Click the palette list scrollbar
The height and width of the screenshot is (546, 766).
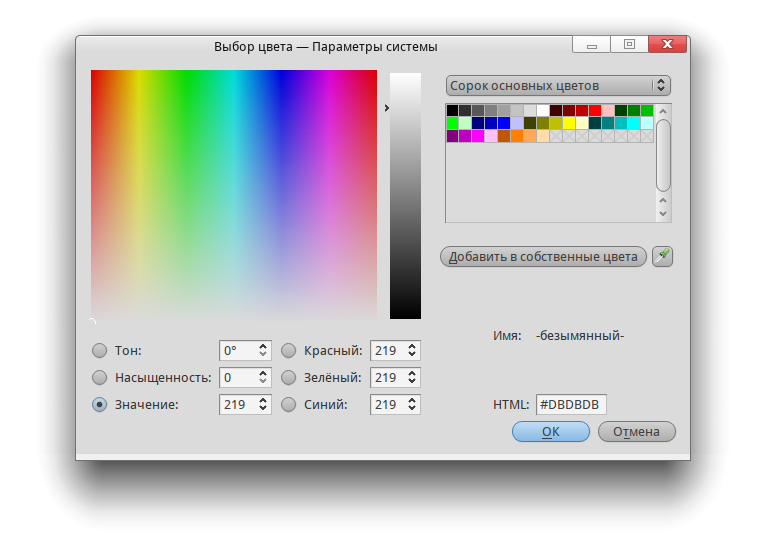coord(663,155)
